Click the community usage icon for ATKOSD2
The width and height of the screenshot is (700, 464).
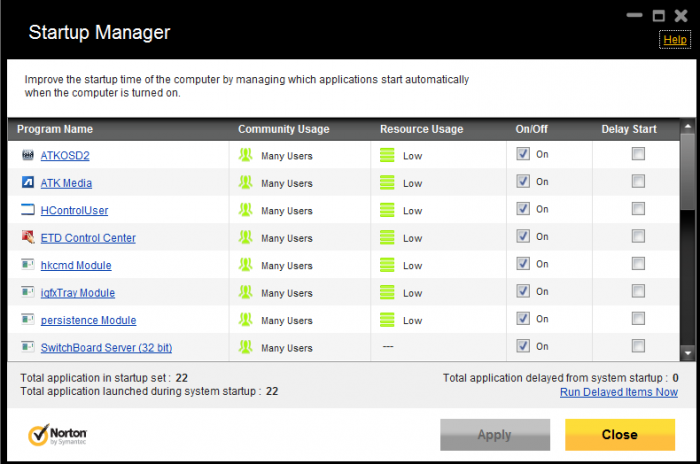pyautogui.click(x=246, y=155)
